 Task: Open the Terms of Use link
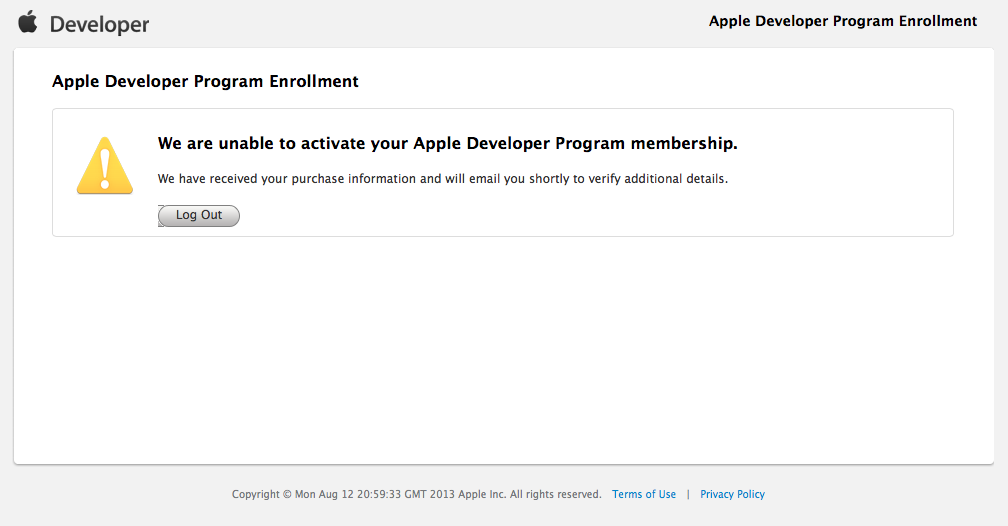click(x=644, y=494)
